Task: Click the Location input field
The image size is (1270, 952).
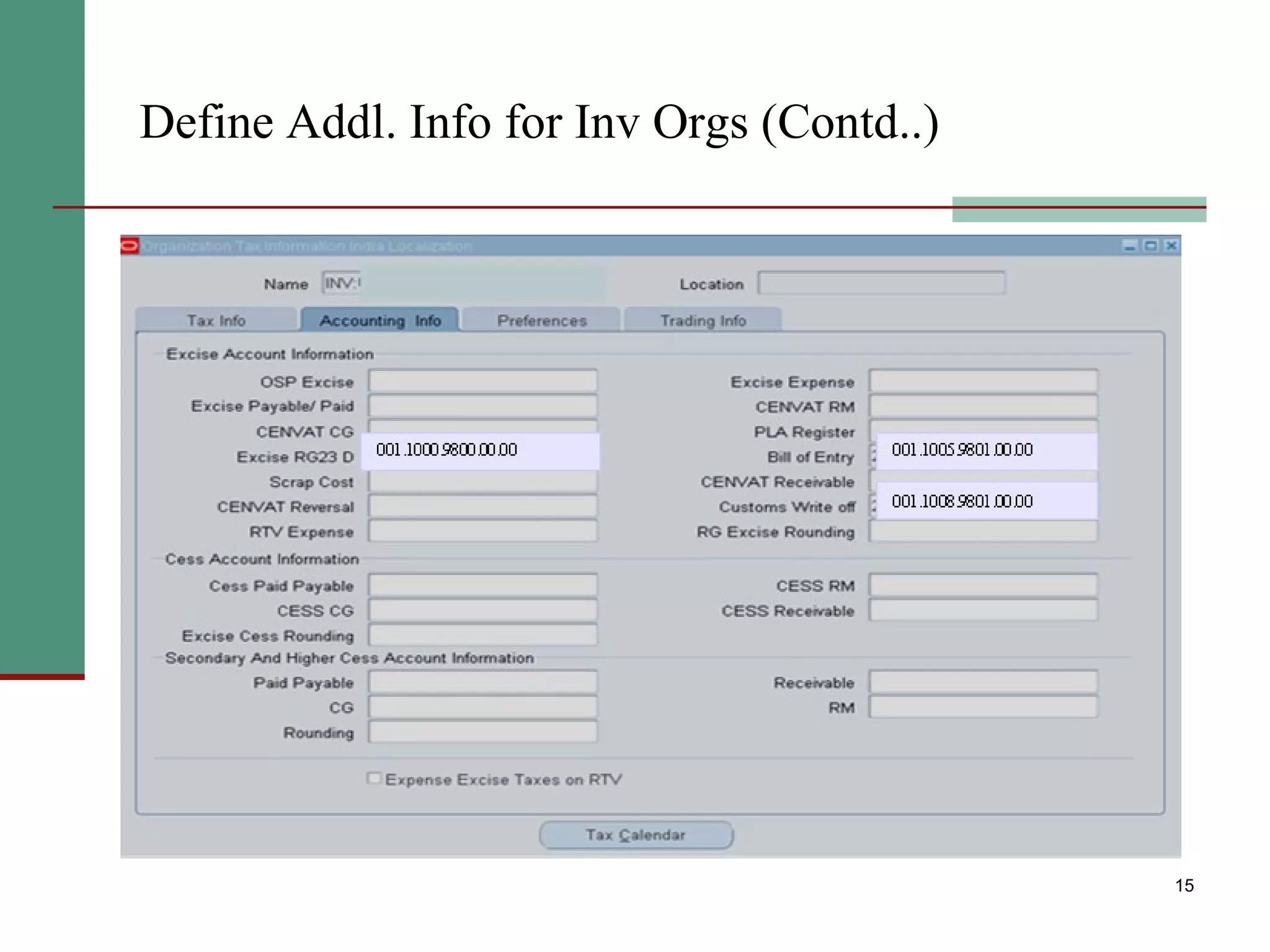Action: pos(881,283)
